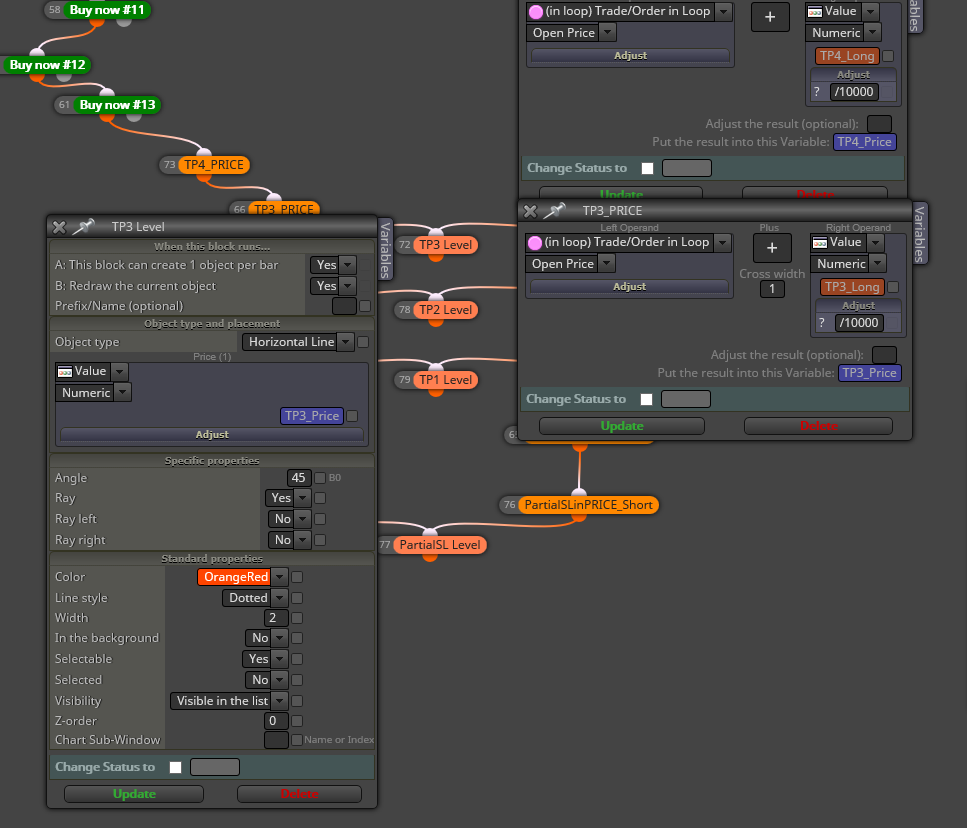
Task: Enable Change Status checkbox in TP3 Level
Action: 176,768
